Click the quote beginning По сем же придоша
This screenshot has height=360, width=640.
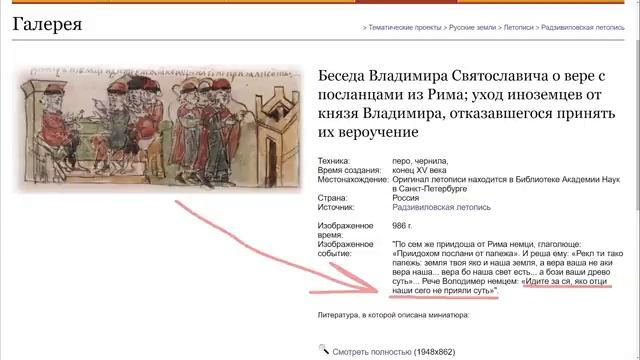pyautogui.click(x=508, y=268)
